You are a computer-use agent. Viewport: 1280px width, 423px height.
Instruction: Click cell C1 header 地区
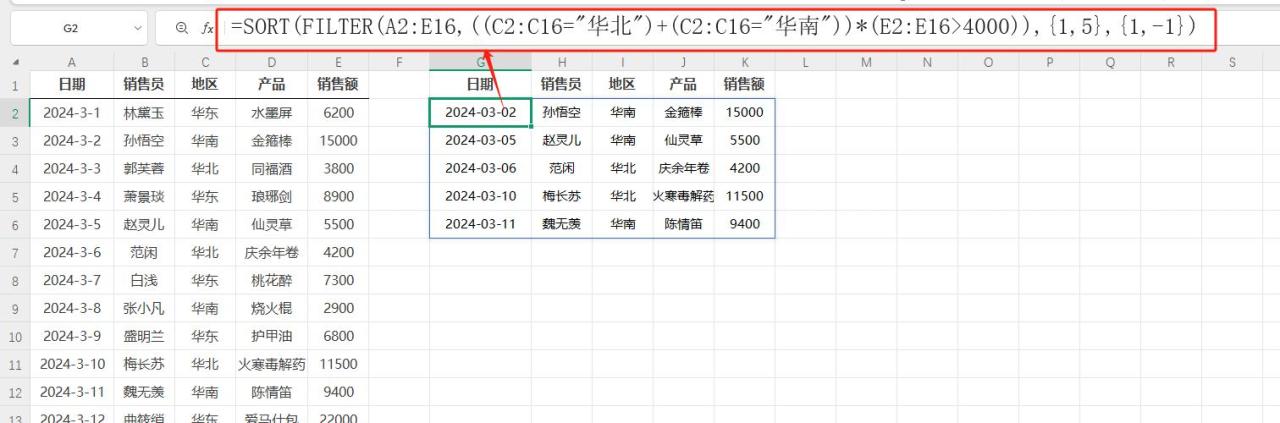coord(205,85)
